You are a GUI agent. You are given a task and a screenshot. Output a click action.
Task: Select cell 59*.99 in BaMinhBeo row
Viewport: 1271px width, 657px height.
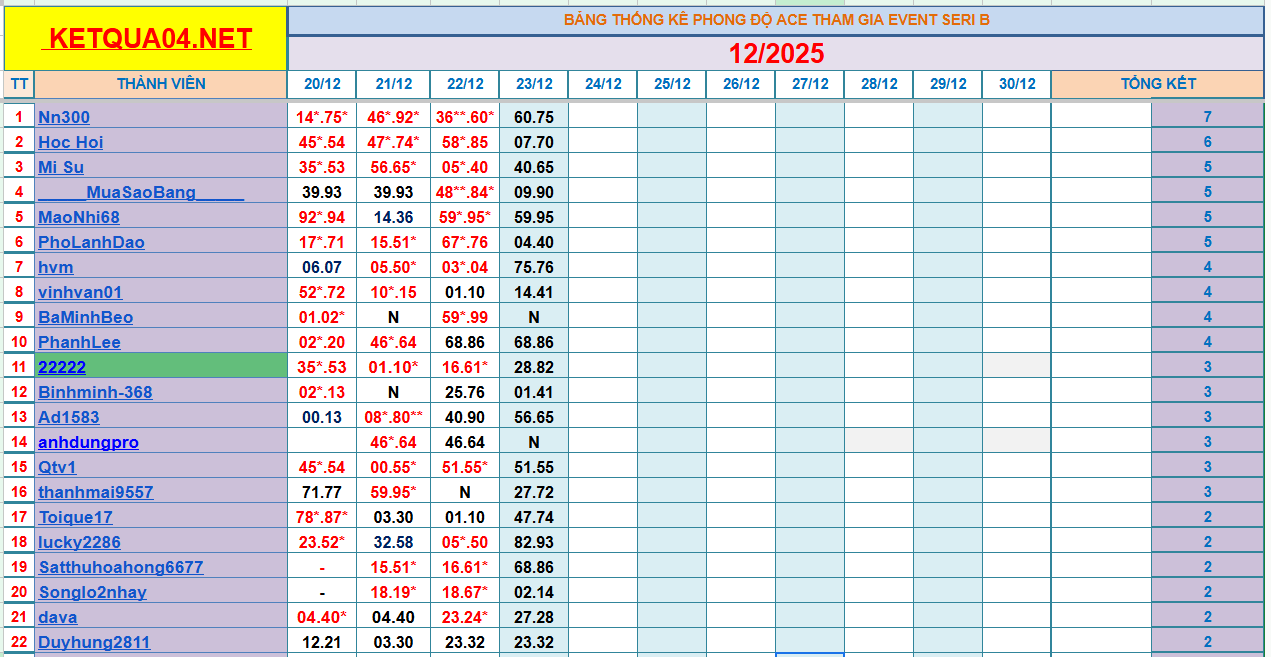click(465, 317)
